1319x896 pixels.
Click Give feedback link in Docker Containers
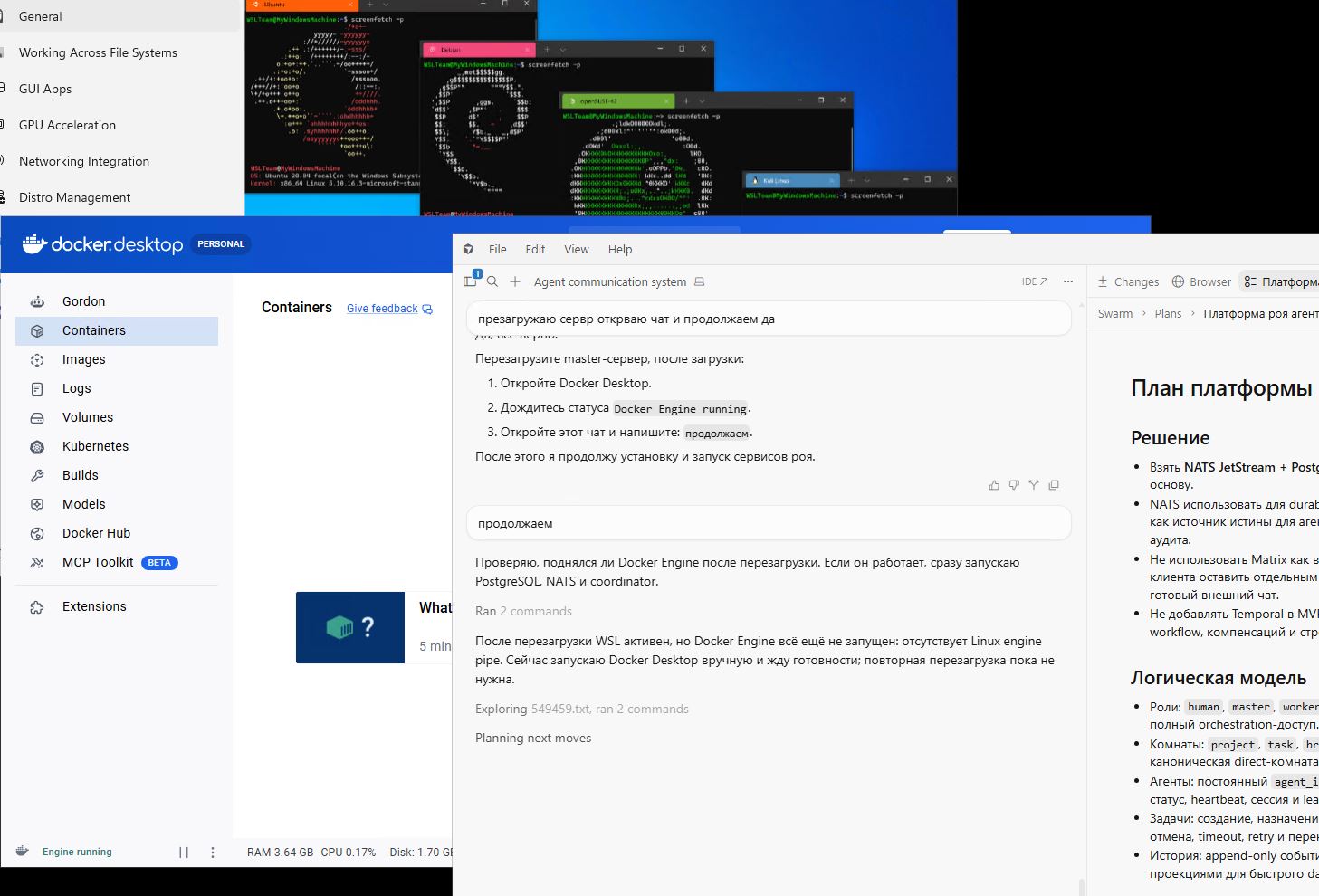point(389,309)
